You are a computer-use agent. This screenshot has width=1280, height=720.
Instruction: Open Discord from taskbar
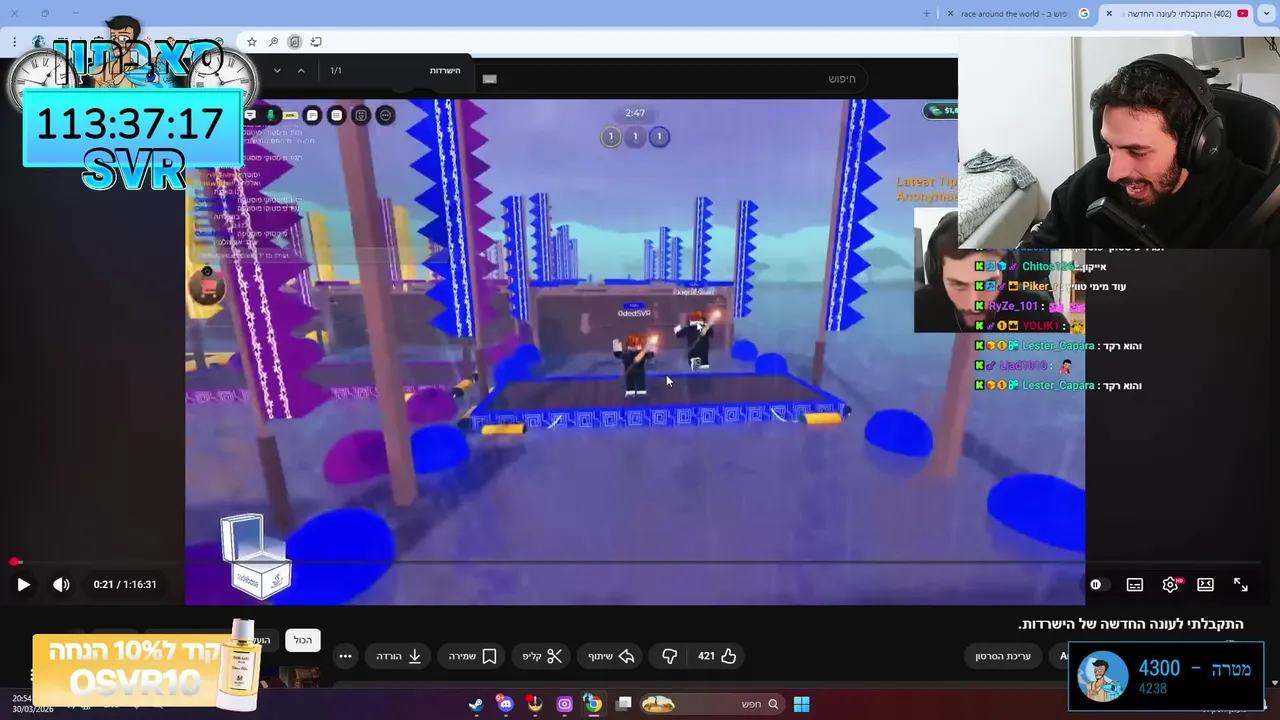[x=505, y=704]
